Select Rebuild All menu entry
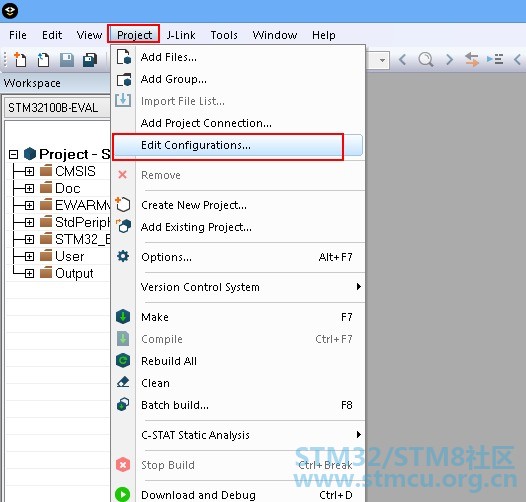 pos(238,361)
